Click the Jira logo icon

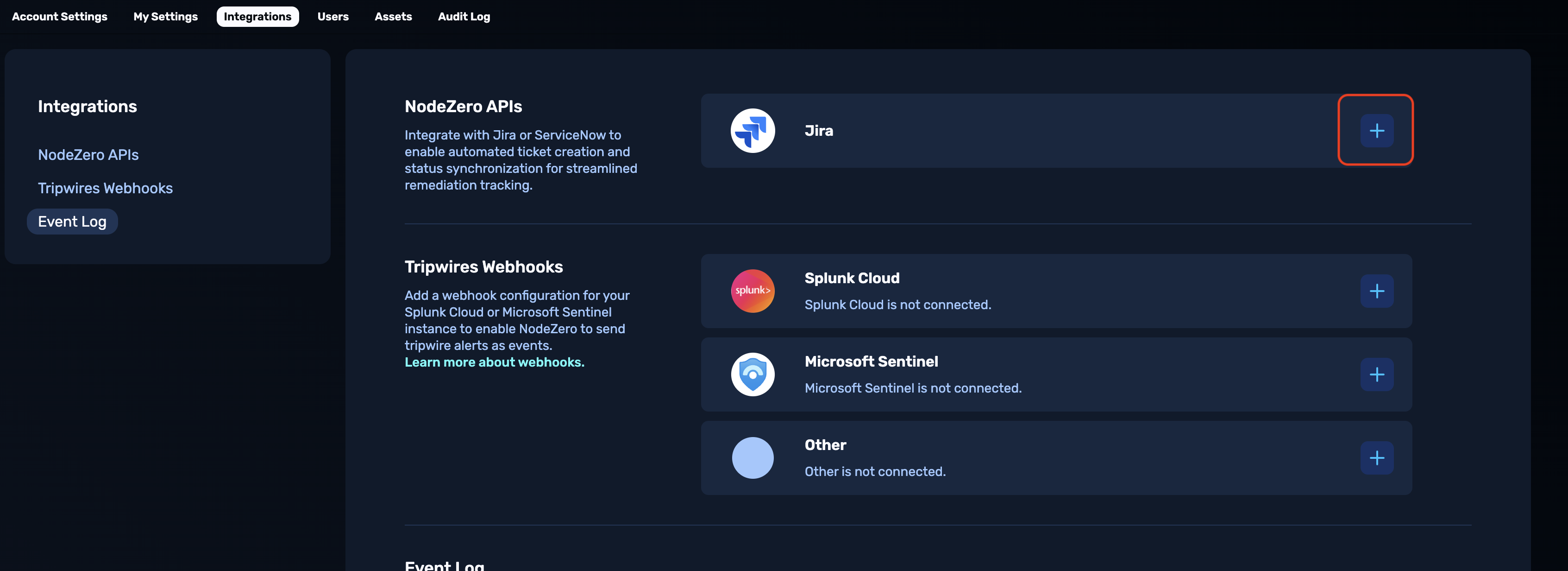(x=753, y=130)
